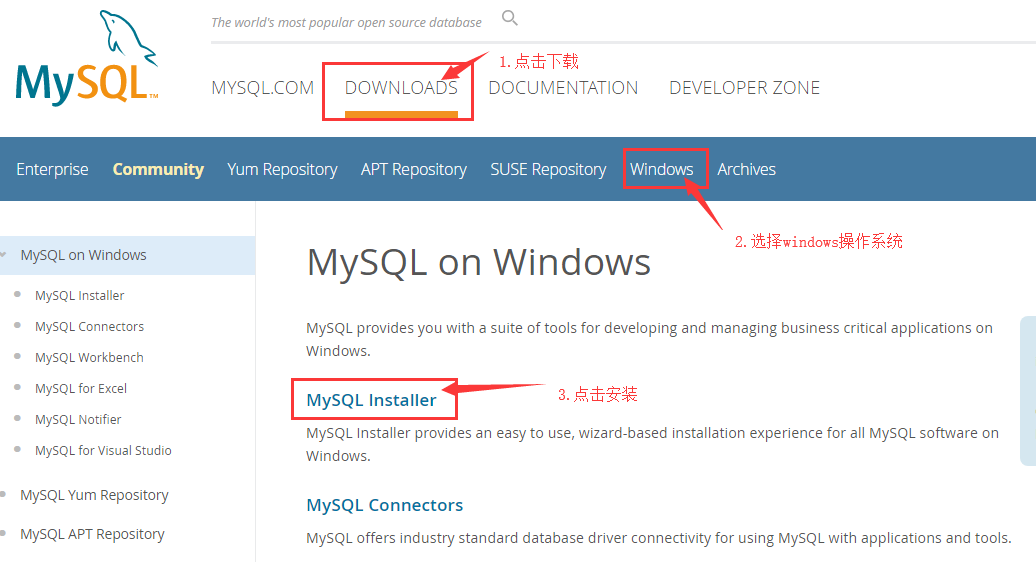Viewport: 1036px width, 562px height.
Task: Open MySQL Connectors in the sidebar
Action: pyautogui.click(x=89, y=326)
